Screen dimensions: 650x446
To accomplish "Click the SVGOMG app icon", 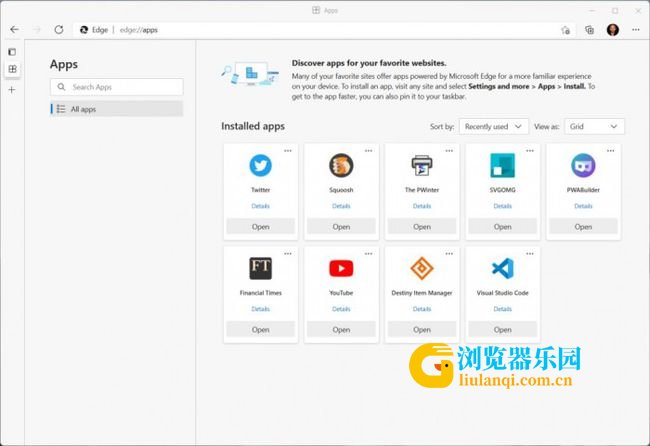I will click(x=502, y=165).
